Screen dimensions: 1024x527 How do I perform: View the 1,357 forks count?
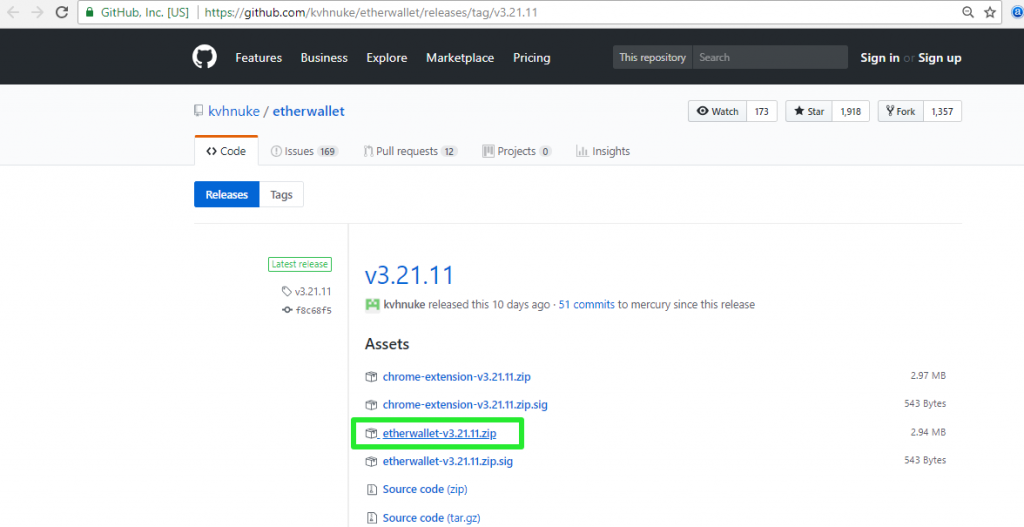[x=942, y=111]
